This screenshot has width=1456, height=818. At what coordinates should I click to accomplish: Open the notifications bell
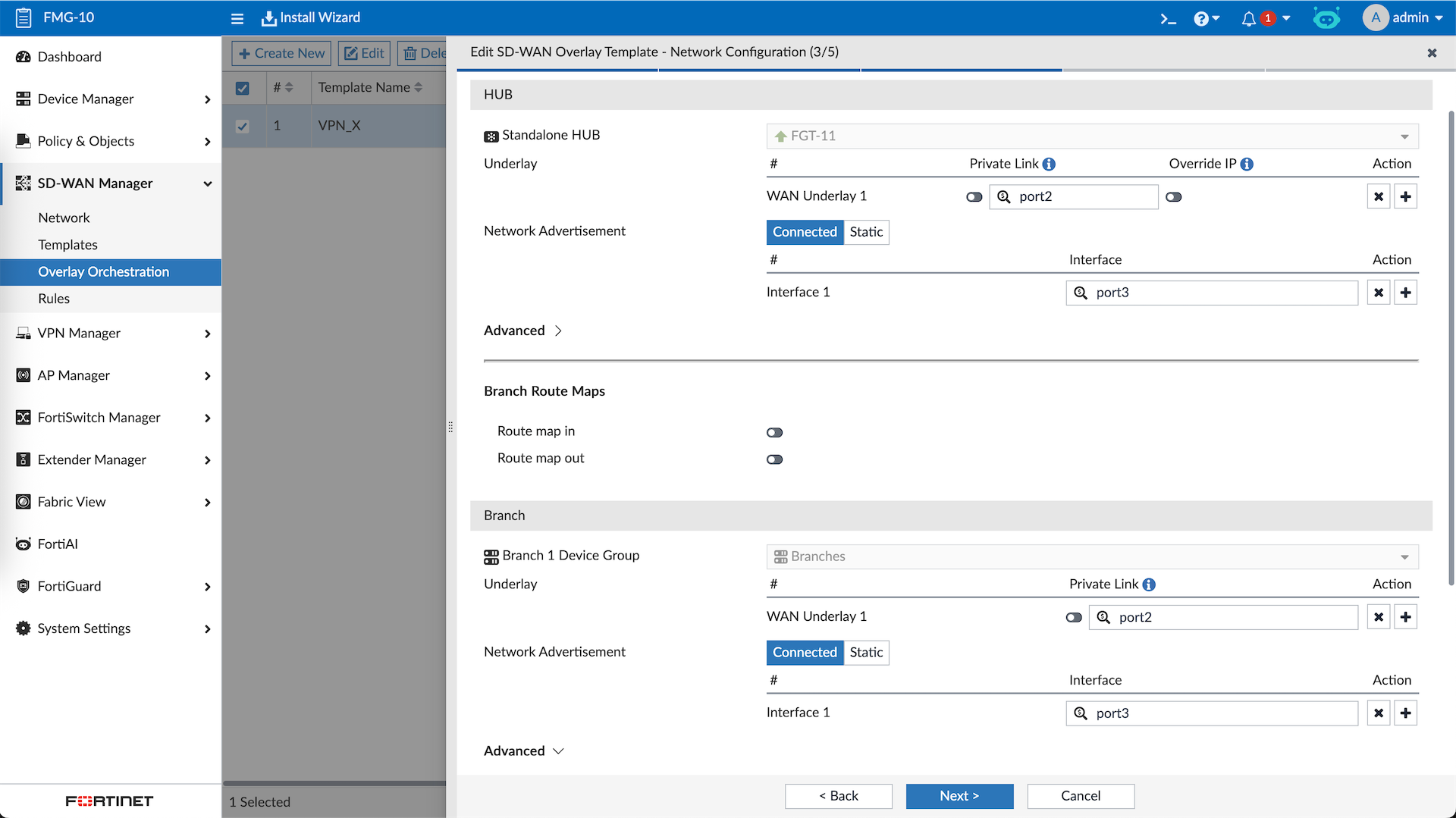pyautogui.click(x=1248, y=18)
